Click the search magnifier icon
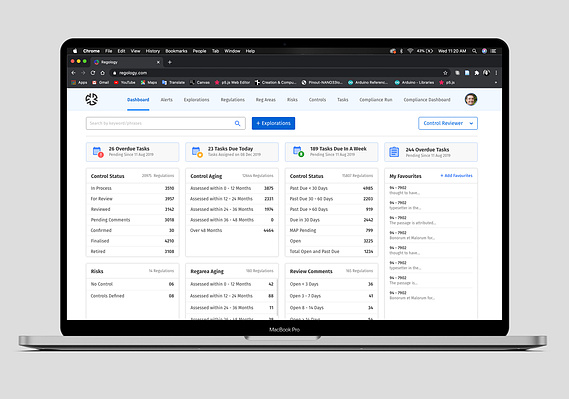Image resolution: width=569 pixels, height=399 pixels. pyautogui.click(x=237, y=123)
